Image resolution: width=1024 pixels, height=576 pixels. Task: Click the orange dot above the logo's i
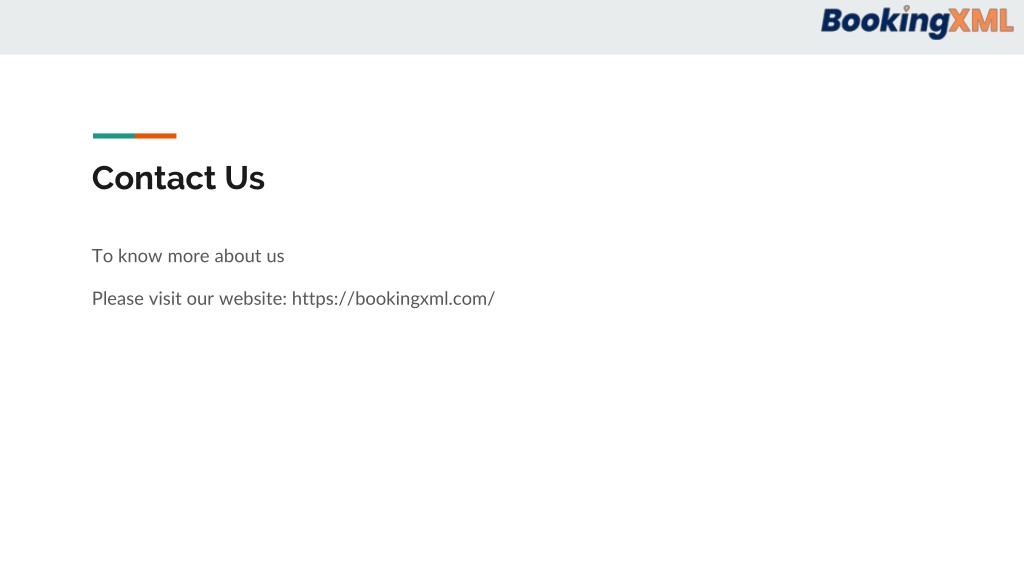point(906,8)
